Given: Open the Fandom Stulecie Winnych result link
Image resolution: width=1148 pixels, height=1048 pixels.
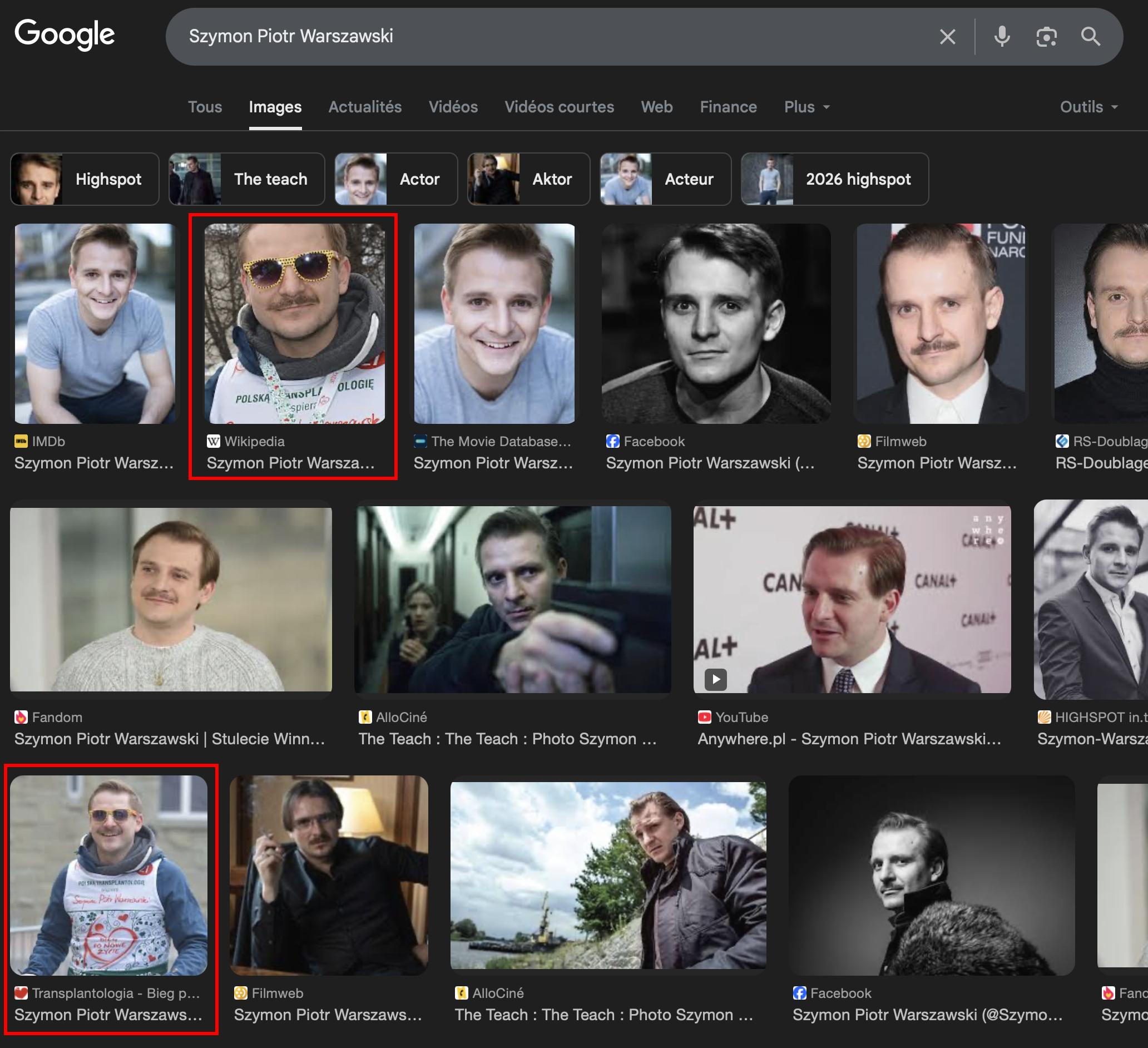Looking at the screenshot, I should (170, 739).
